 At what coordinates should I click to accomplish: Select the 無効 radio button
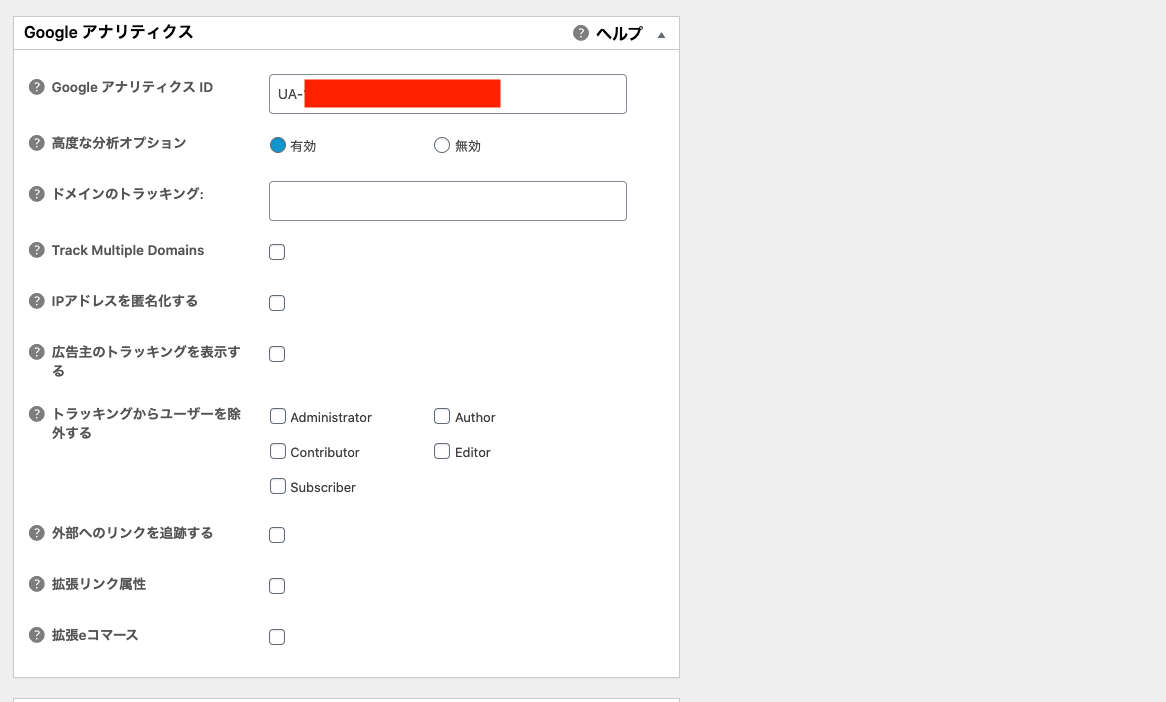click(442, 145)
